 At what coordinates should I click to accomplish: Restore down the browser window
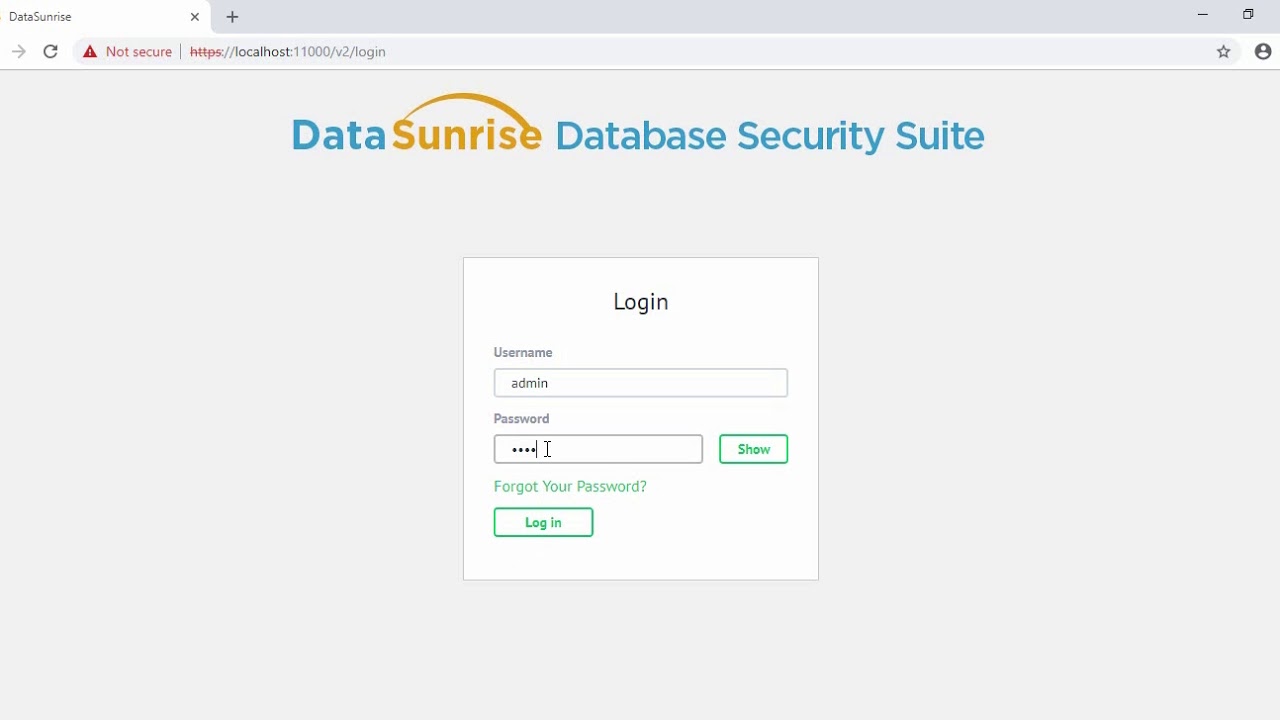click(1248, 15)
